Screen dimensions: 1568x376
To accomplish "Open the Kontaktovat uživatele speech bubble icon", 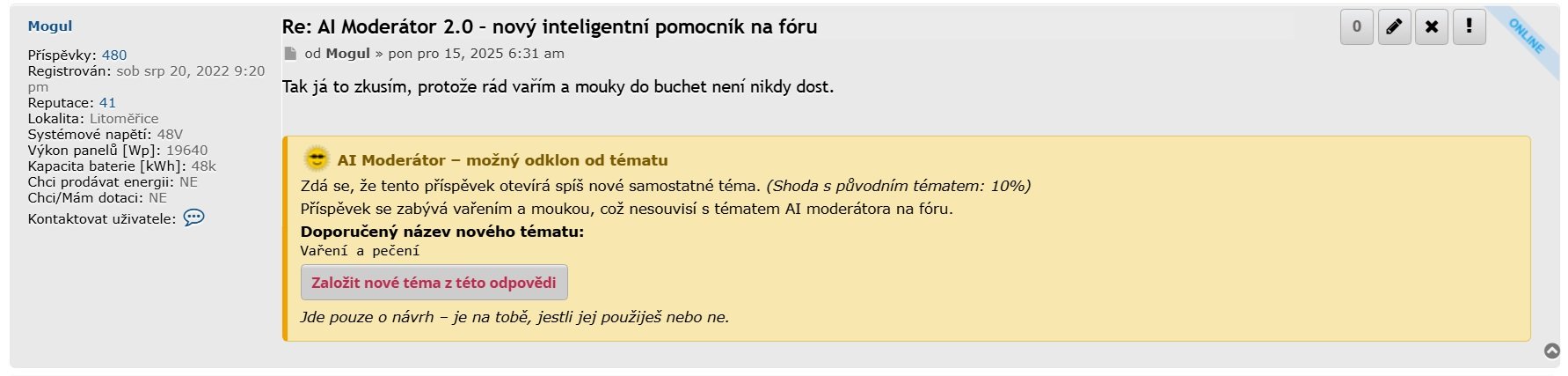I will coord(193,217).
